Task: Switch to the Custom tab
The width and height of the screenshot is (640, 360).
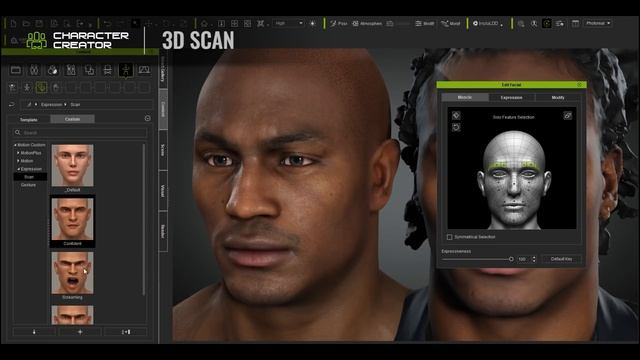Action: click(x=73, y=119)
